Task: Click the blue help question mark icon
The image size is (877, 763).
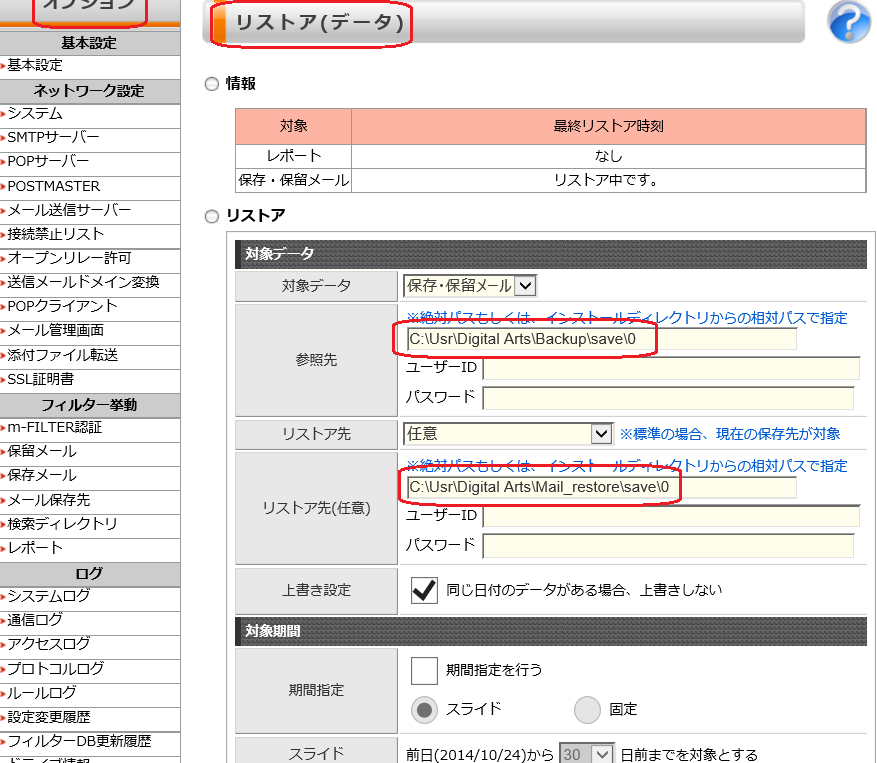Action: tap(849, 22)
